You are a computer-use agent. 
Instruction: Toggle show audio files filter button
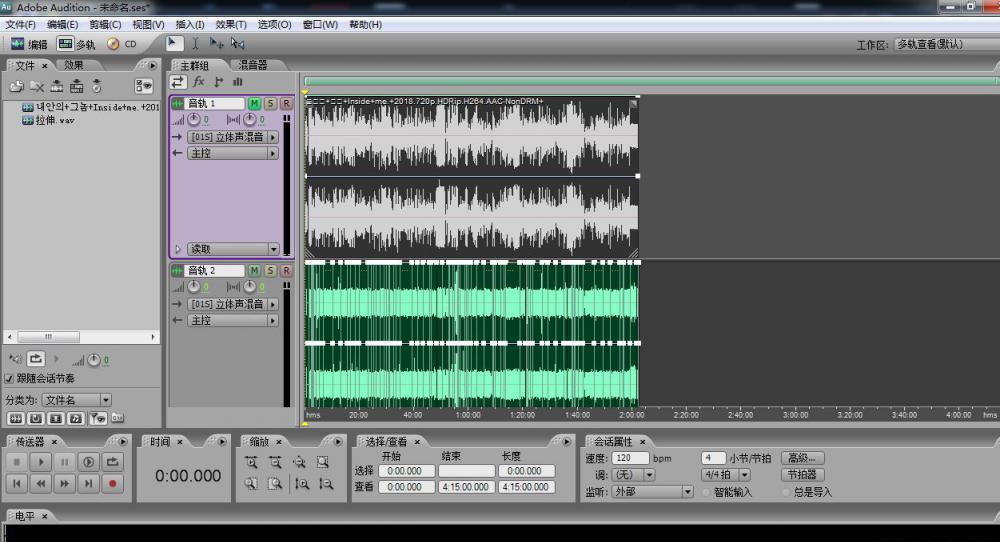[16, 418]
